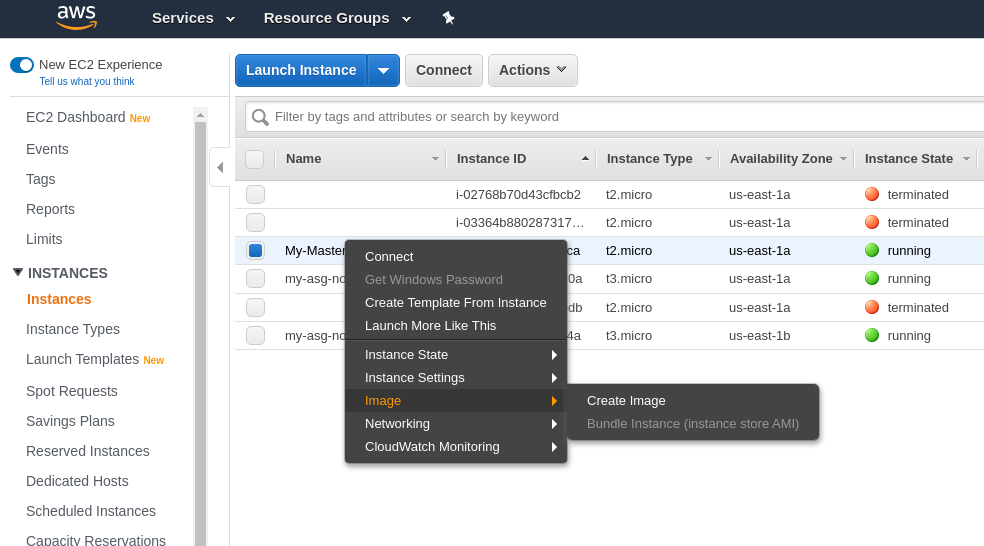This screenshot has height=546, width=984.
Task: Click the us-east-1b availability zone cell
Action: coord(759,335)
